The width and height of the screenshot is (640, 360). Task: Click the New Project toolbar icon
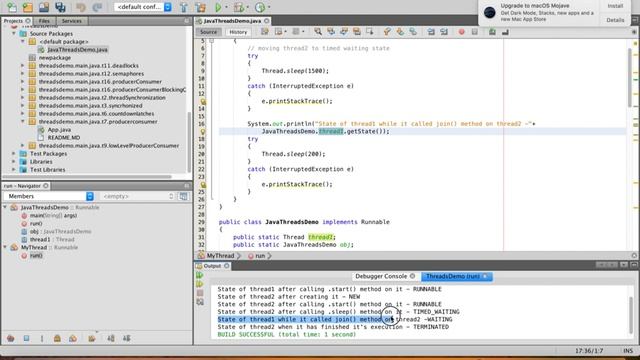[28, 7]
